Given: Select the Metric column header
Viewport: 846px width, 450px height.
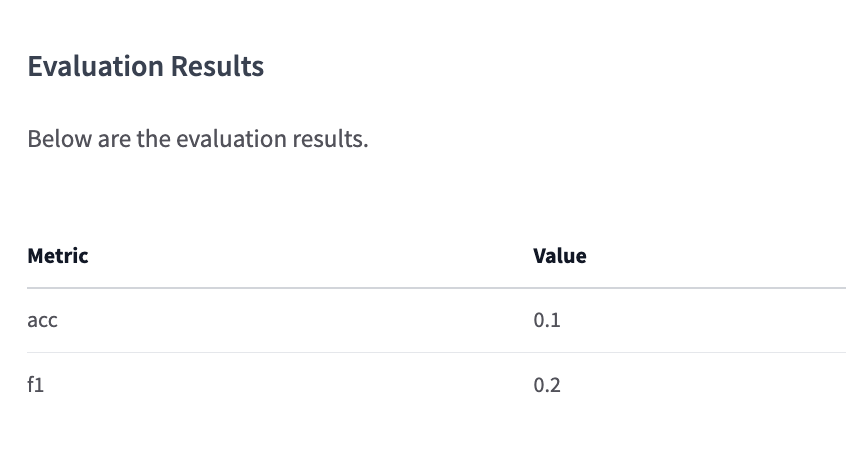Looking at the screenshot, I should coord(58,256).
